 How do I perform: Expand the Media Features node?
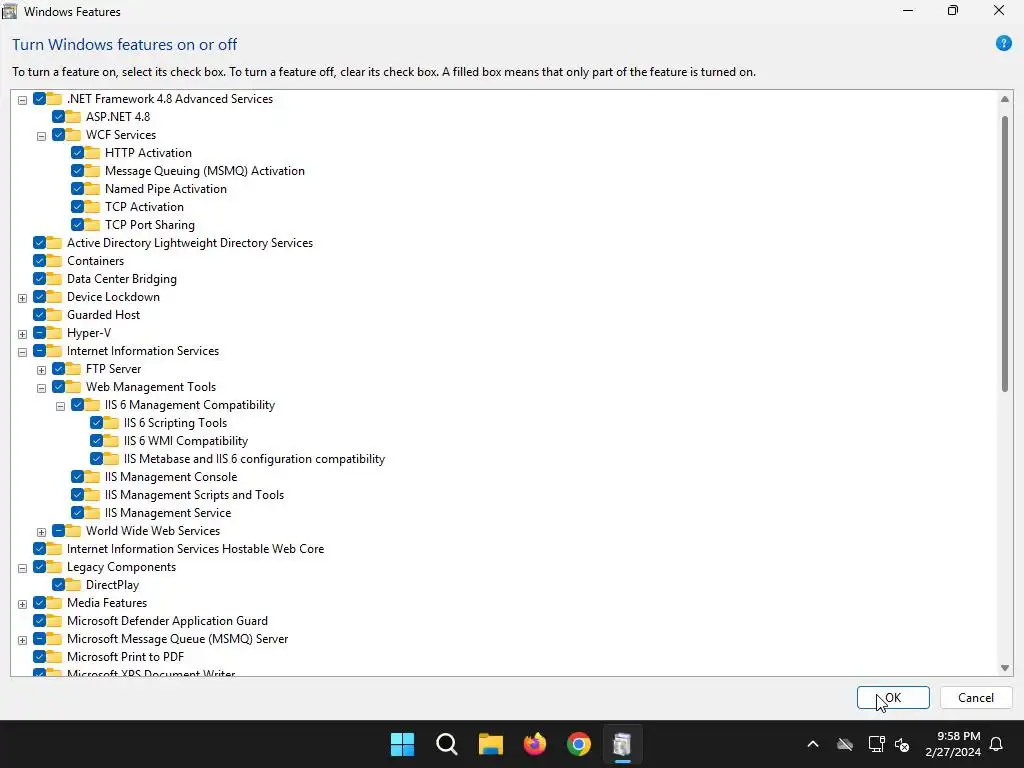22,604
